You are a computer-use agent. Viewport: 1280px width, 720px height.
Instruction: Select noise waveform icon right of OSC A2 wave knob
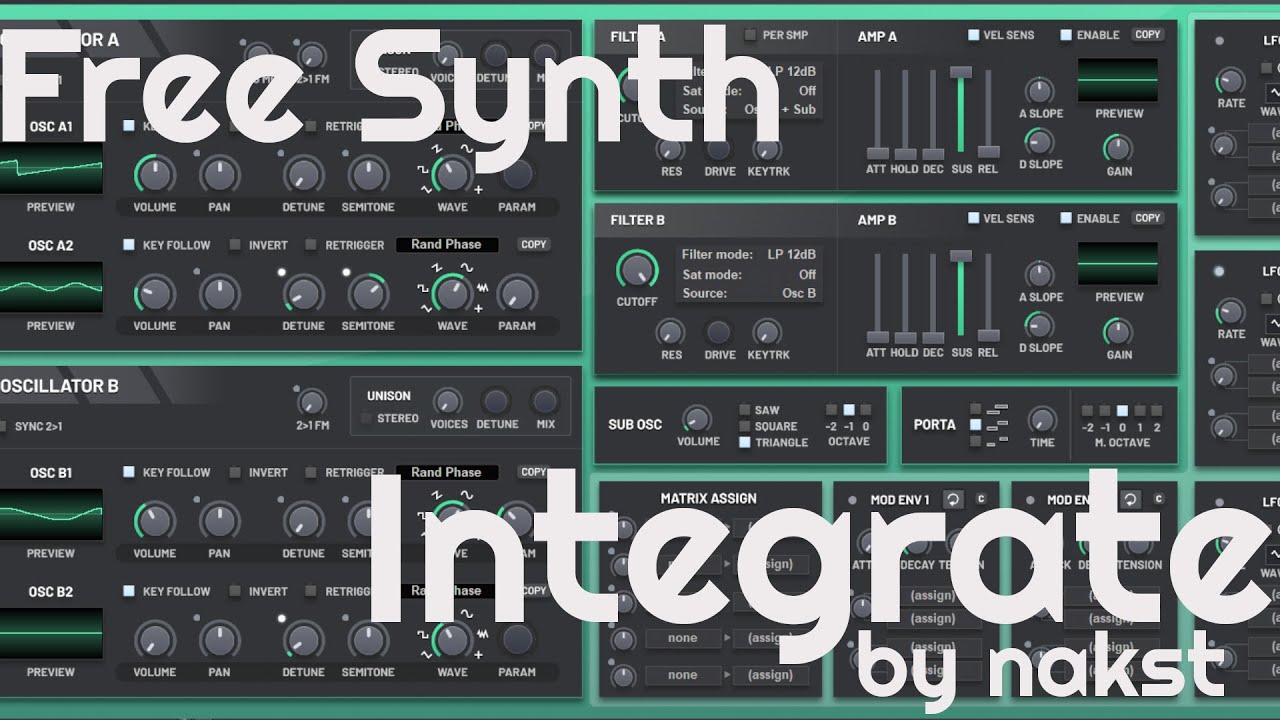482,289
